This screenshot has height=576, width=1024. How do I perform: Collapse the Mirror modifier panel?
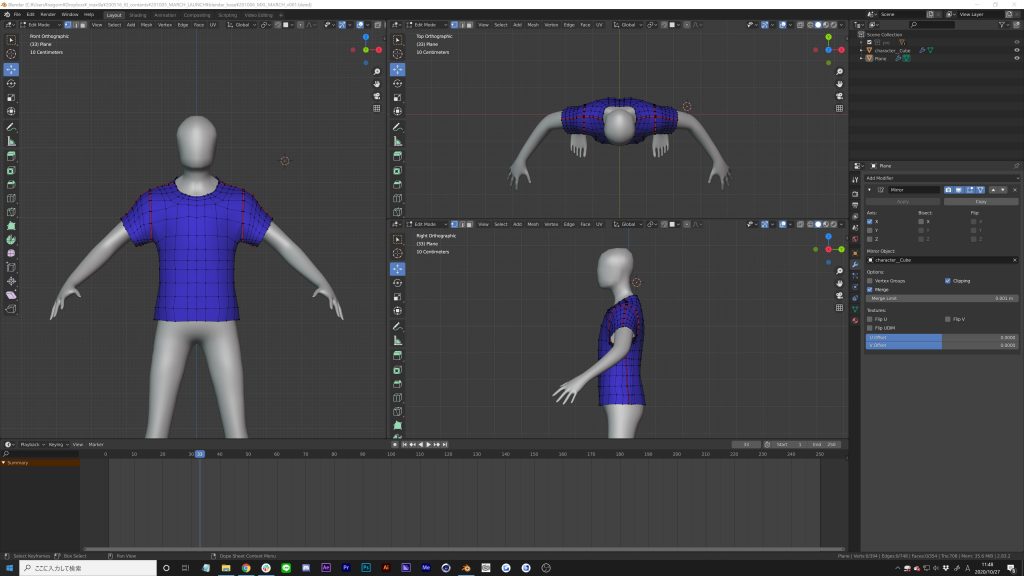[869, 189]
